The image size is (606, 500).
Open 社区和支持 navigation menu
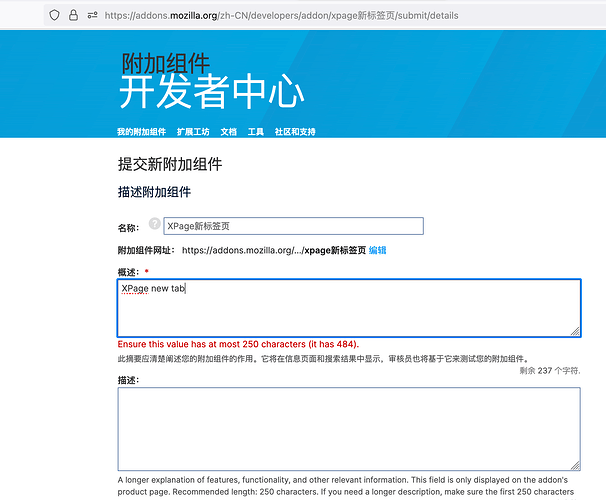pos(295,132)
